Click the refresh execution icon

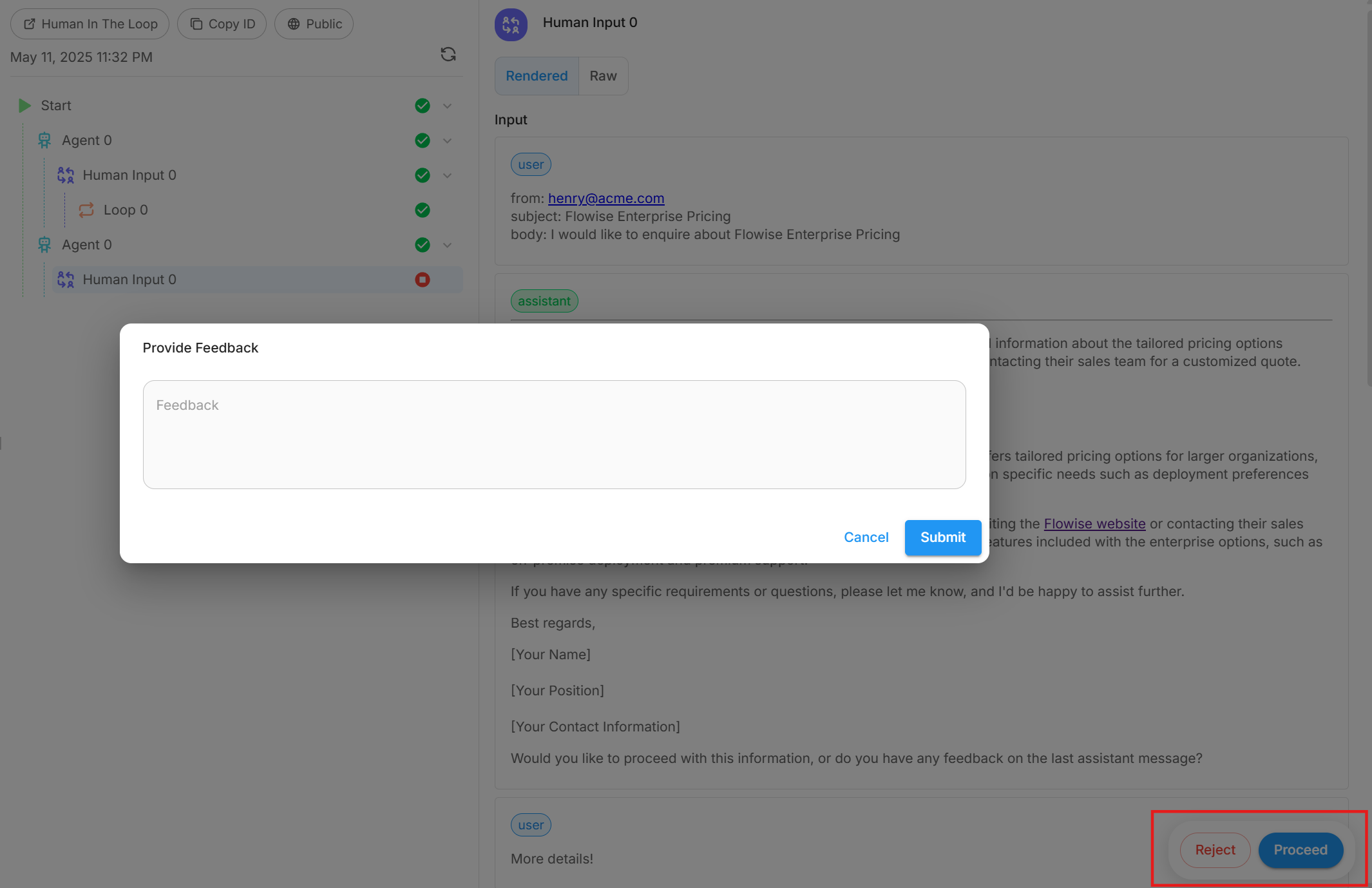click(x=448, y=55)
